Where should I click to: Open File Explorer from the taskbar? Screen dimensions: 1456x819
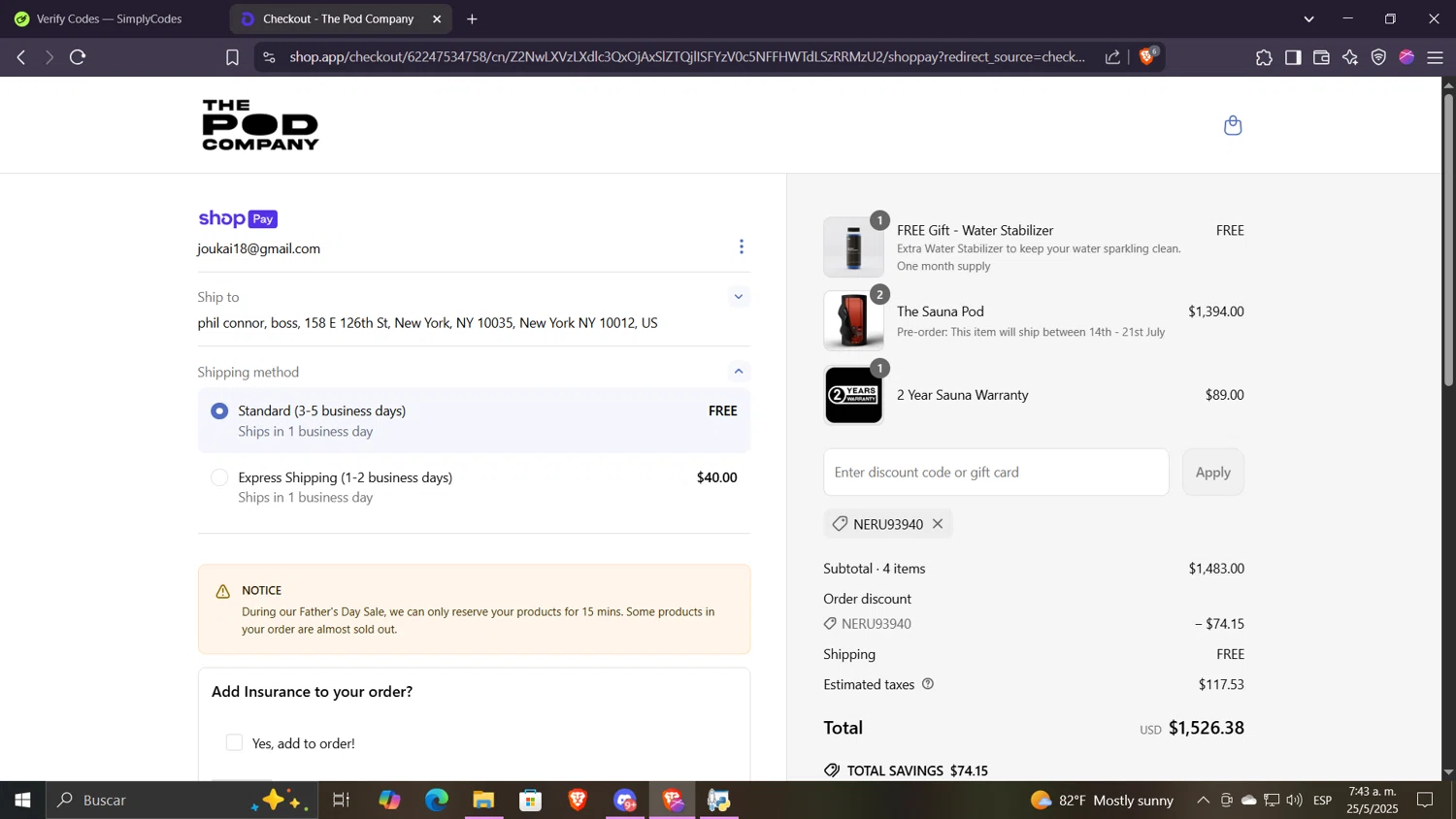483,801
